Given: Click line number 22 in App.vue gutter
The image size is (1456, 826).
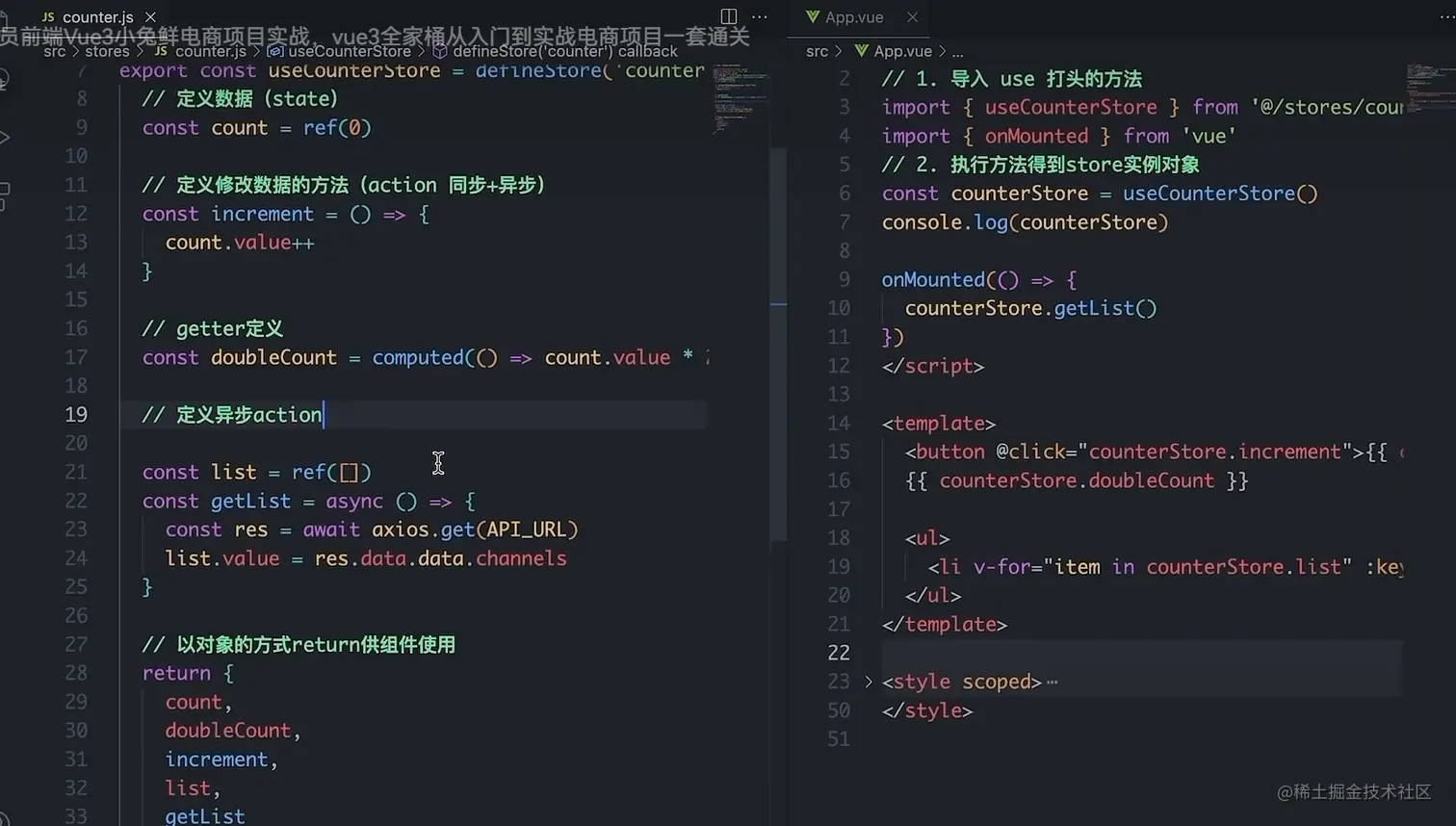Looking at the screenshot, I should [839, 653].
